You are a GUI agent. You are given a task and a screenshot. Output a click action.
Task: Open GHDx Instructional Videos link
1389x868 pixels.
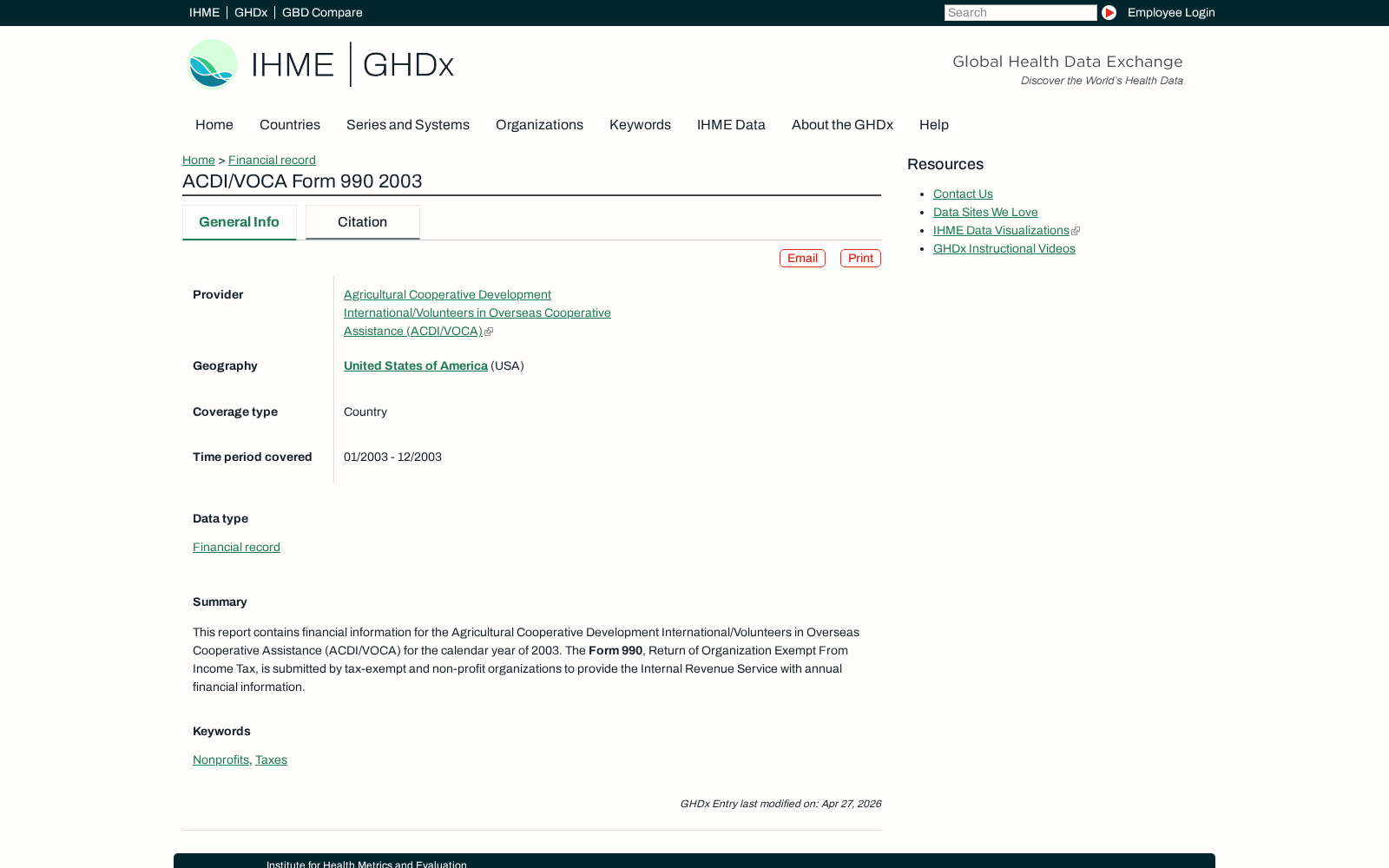pos(1004,248)
